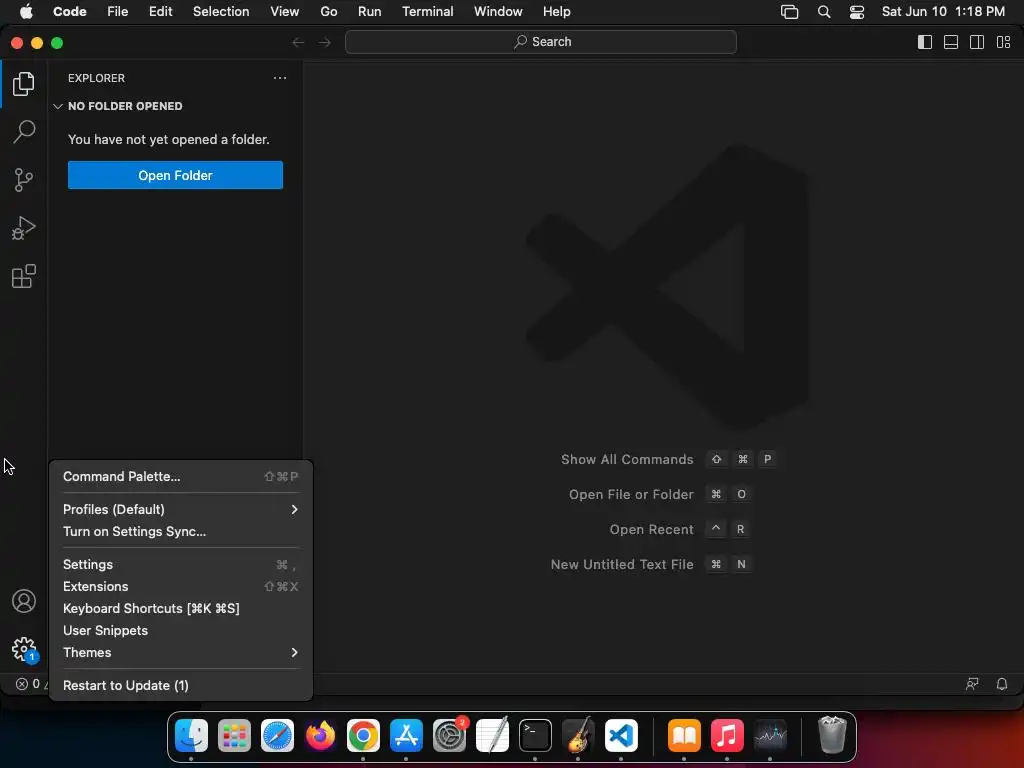The width and height of the screenshot is (1024, 768).
Task: Go back with the left arrow
Action: pos(298,42)
